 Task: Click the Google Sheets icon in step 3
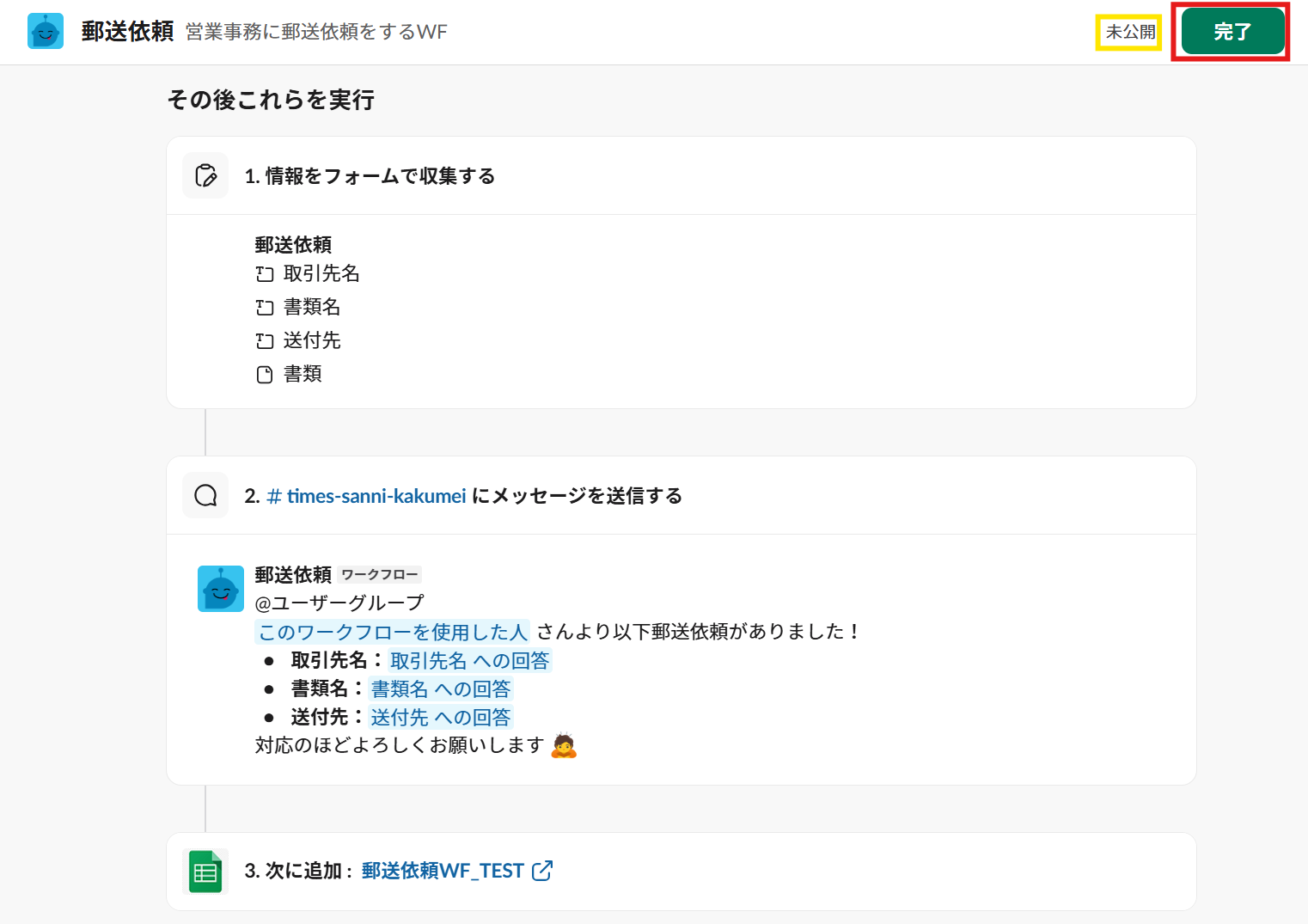(x=205, y=872)
